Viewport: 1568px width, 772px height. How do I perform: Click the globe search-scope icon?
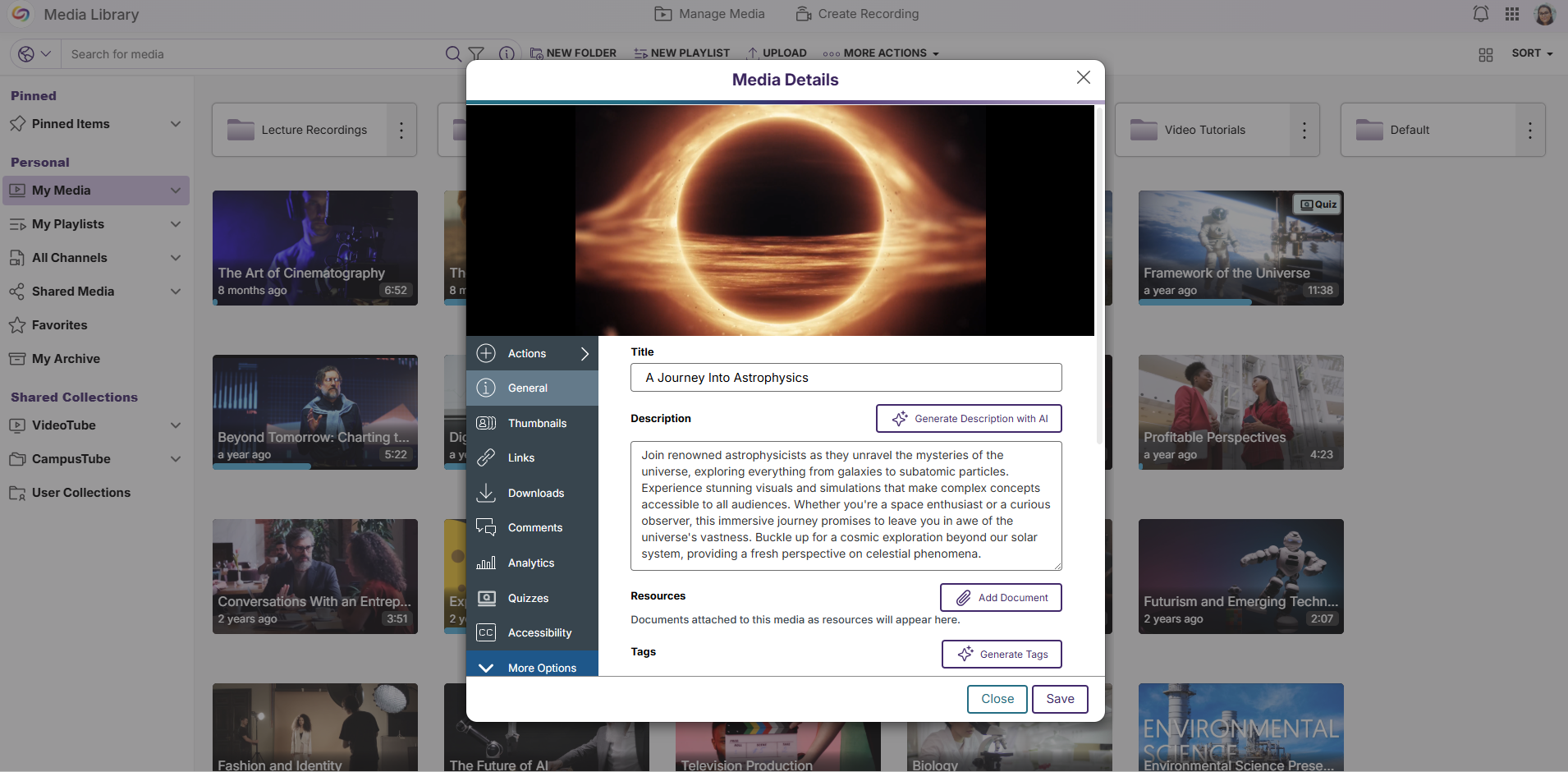click(26, 54)
